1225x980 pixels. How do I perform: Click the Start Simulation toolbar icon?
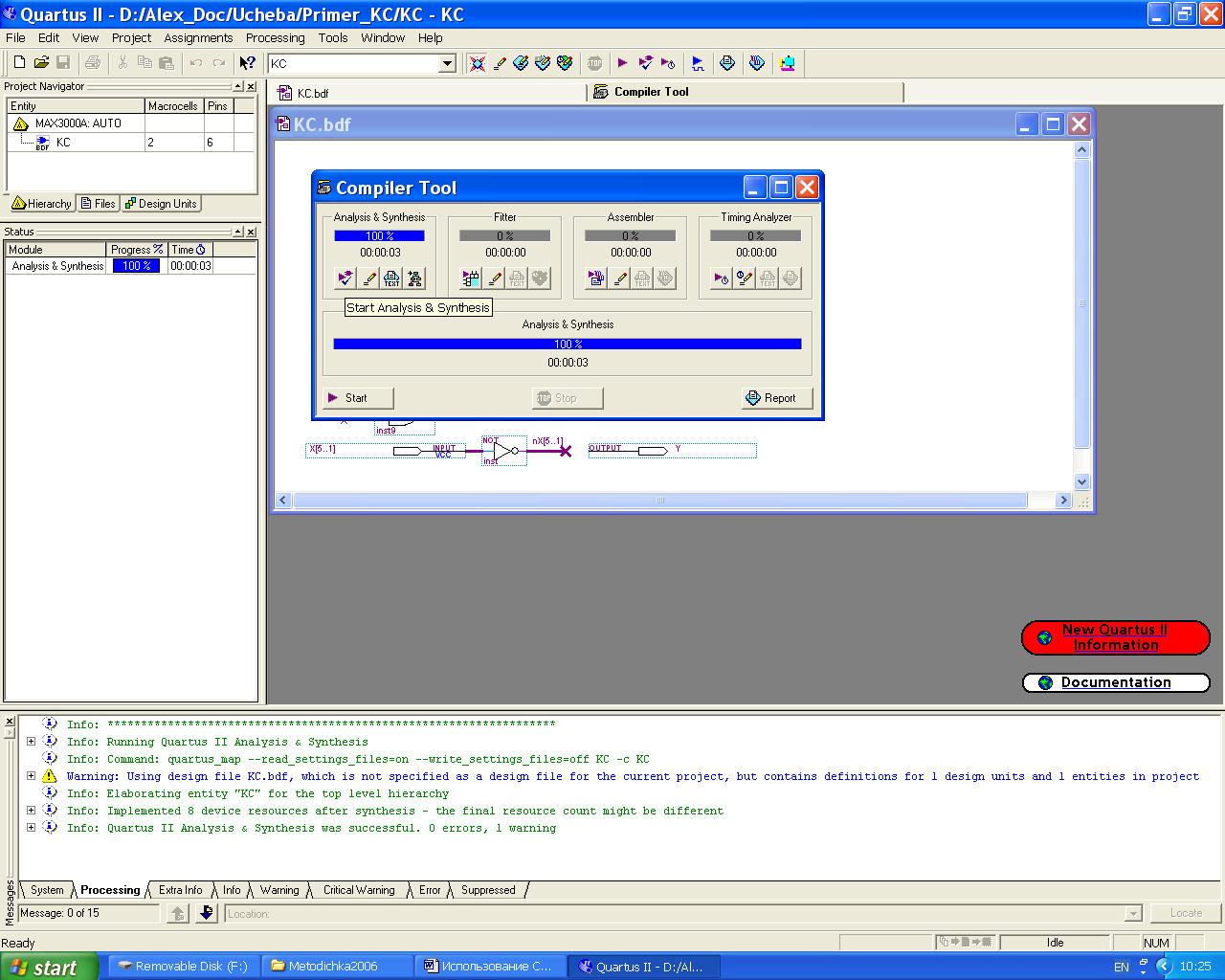(698, 63)
